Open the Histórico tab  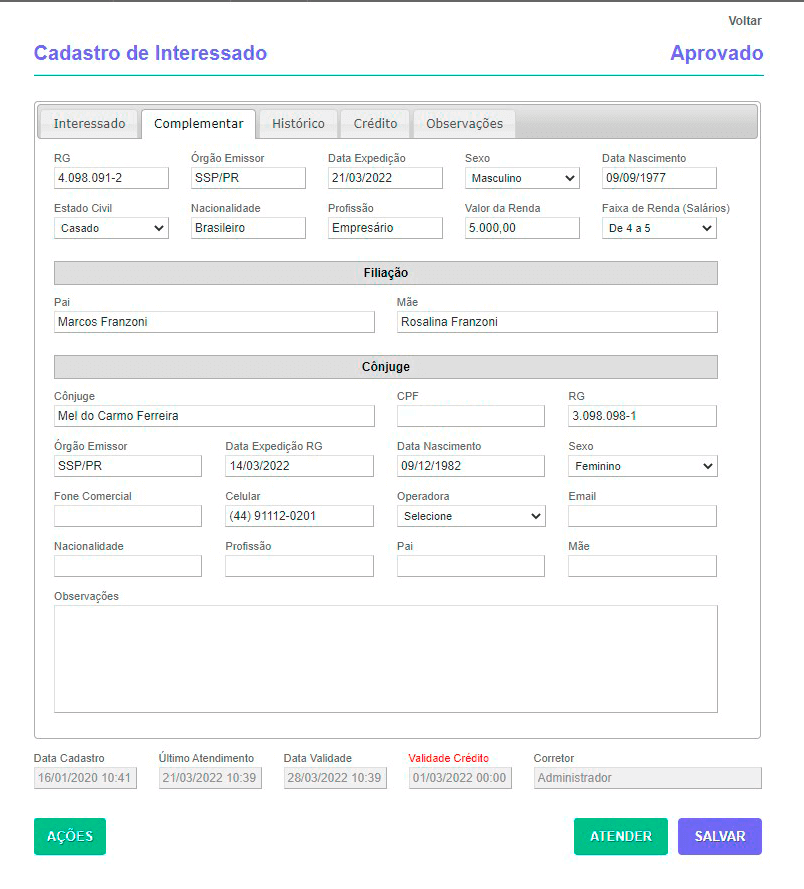coord(300,123)
